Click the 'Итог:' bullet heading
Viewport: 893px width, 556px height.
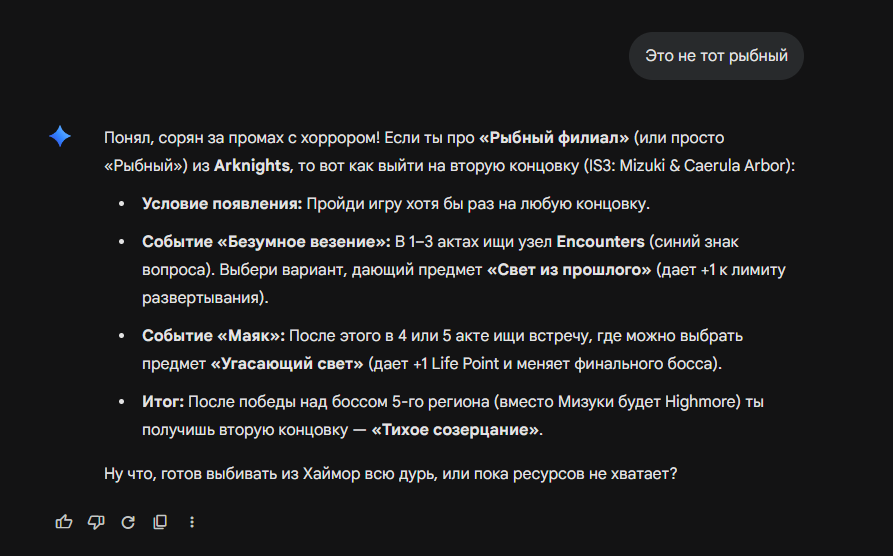pos(163,402)
